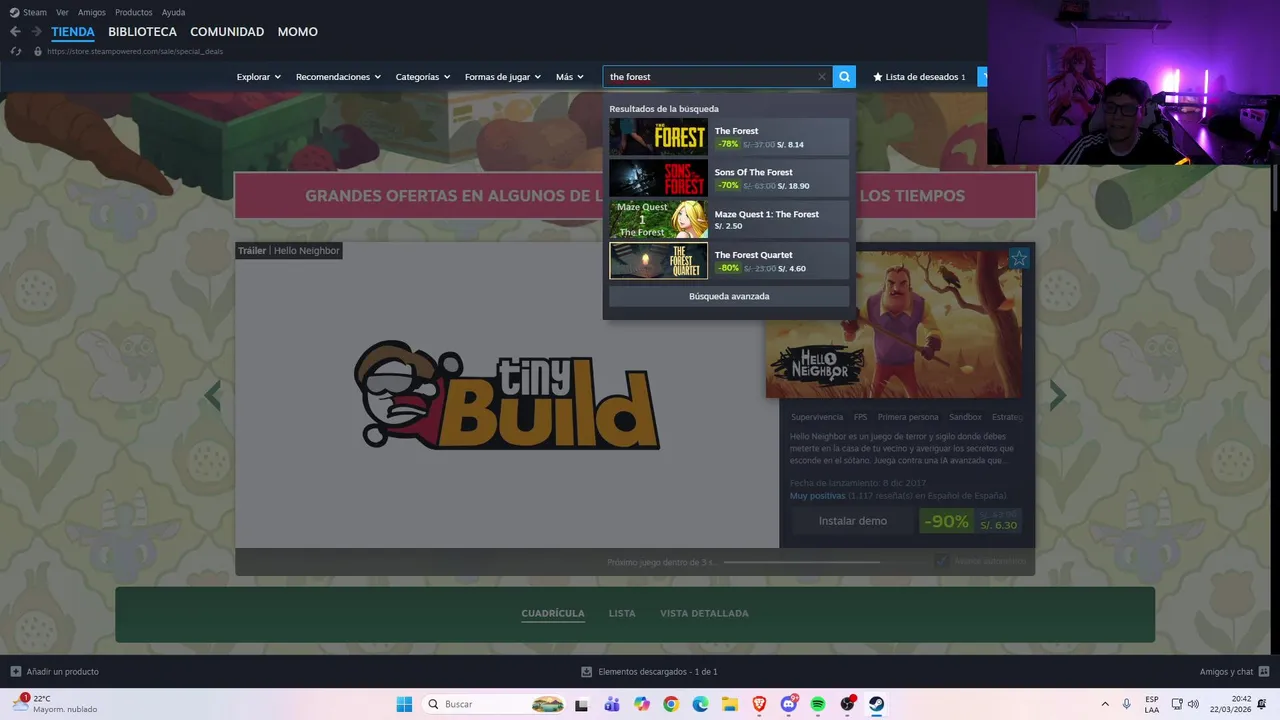Open Google Chrome from the taskbar
Viewport: 1280px width, 720px height.
coord(671,704)
